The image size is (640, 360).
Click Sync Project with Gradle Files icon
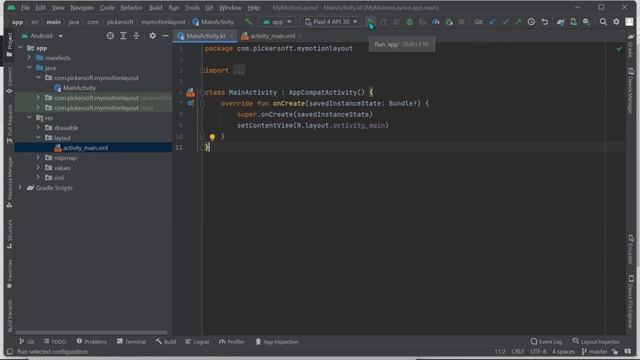560,22
